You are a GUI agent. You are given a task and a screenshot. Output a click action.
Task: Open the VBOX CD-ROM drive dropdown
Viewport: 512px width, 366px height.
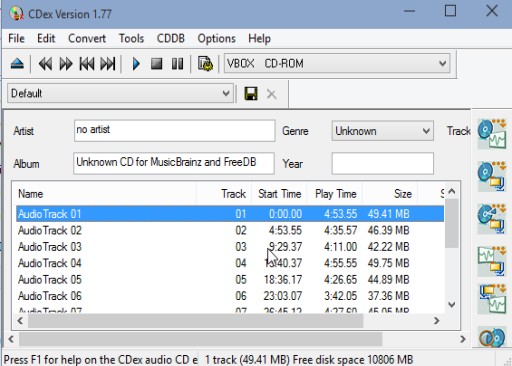click(337, 63)
